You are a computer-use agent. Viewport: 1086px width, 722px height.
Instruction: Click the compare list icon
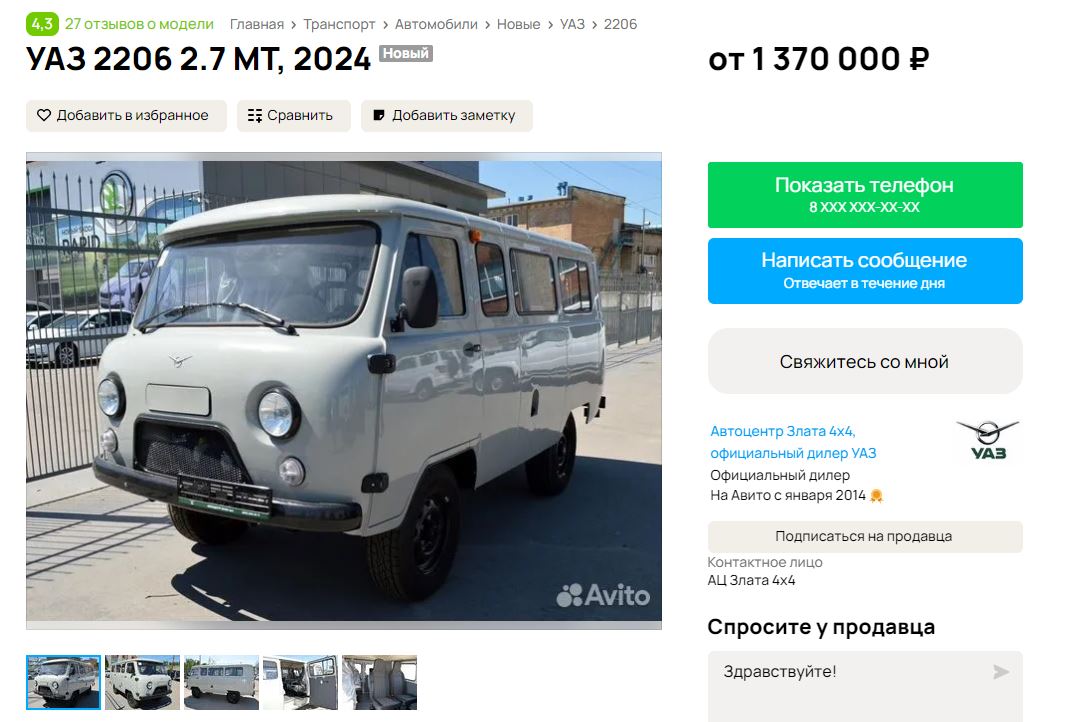coord(255,116)
